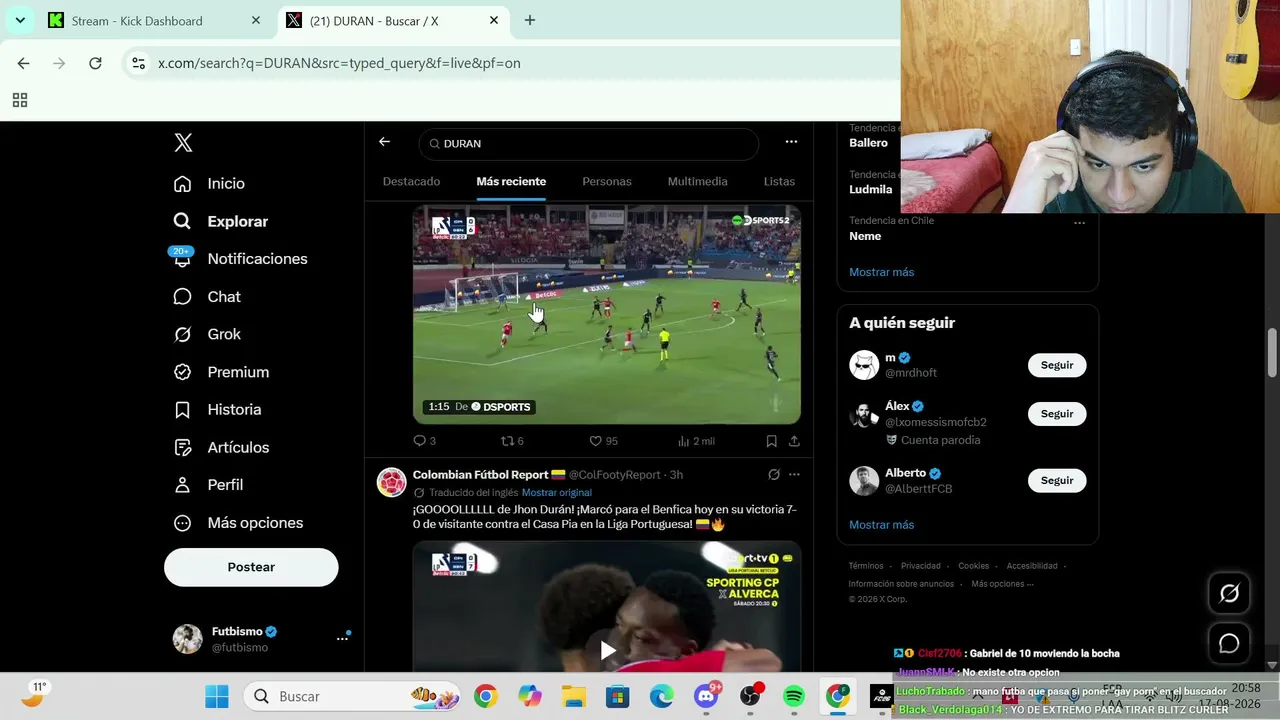Image resolution: width=1280 pixels, height=720 pixels.
Task: Open the Neme trend in Chile
Action: point(866,236)
